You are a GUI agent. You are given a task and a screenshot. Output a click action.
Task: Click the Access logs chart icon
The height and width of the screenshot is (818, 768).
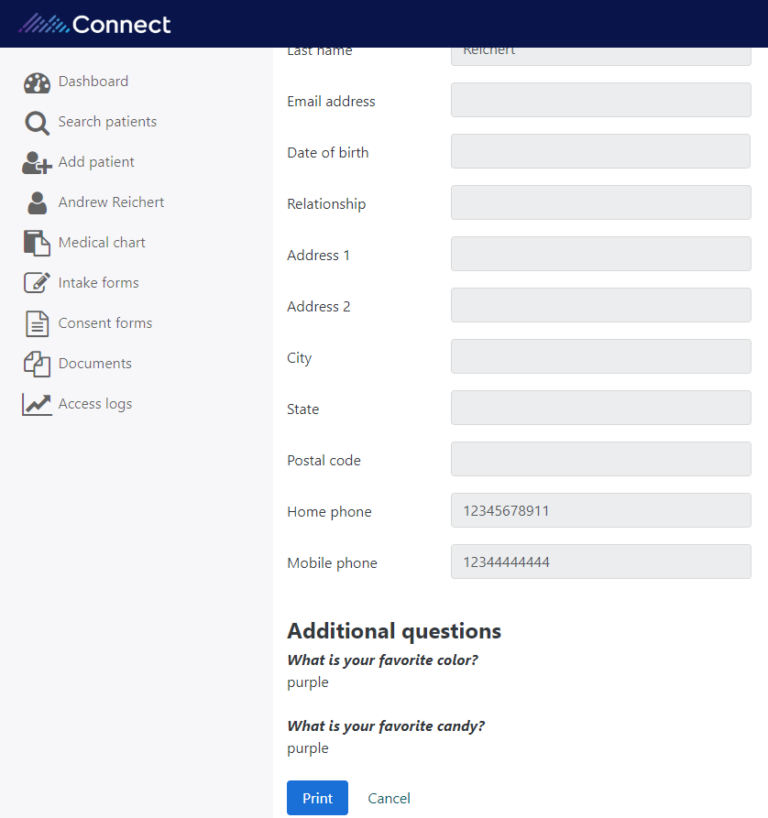(x=37, y=404)
